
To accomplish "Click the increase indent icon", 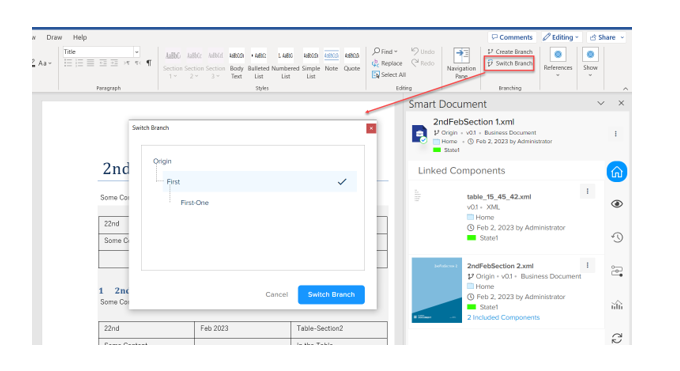I will (114, 63).
